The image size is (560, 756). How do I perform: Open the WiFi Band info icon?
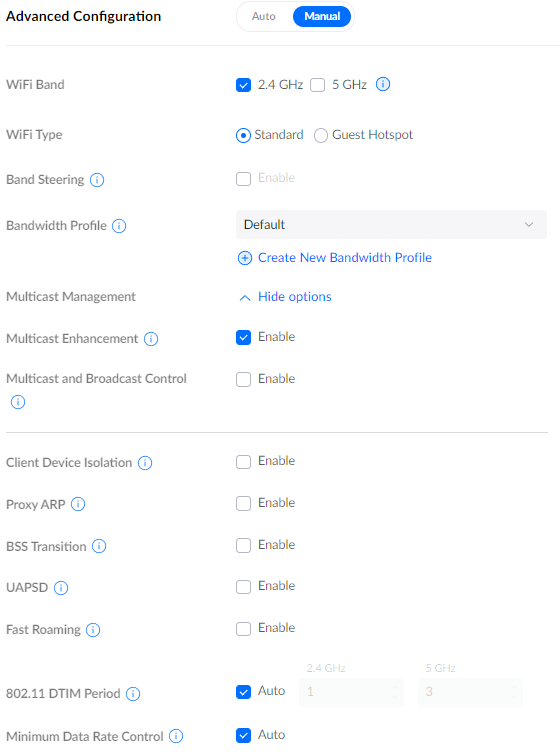click(x=382, y=84)
